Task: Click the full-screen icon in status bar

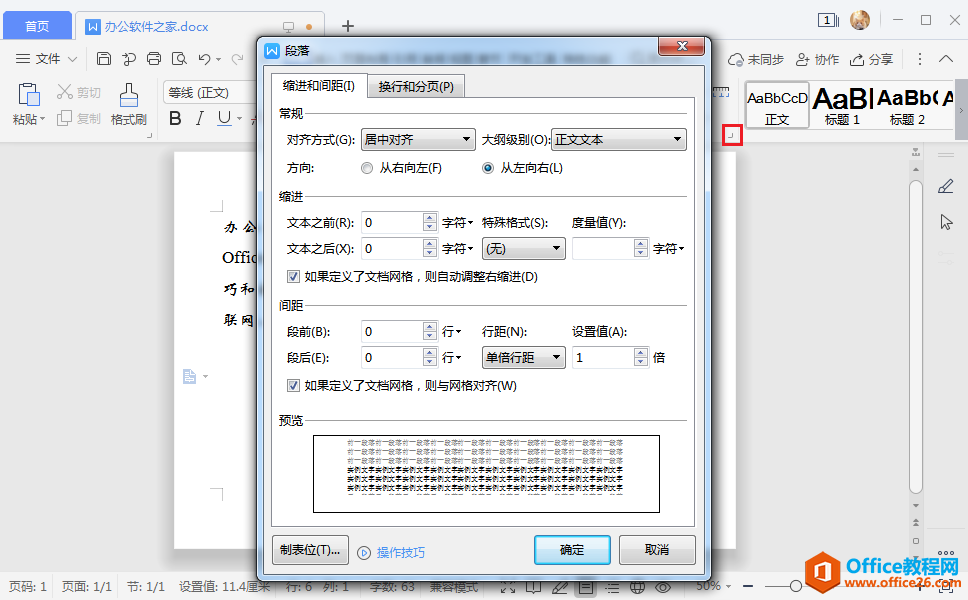Action: point(508,587)
